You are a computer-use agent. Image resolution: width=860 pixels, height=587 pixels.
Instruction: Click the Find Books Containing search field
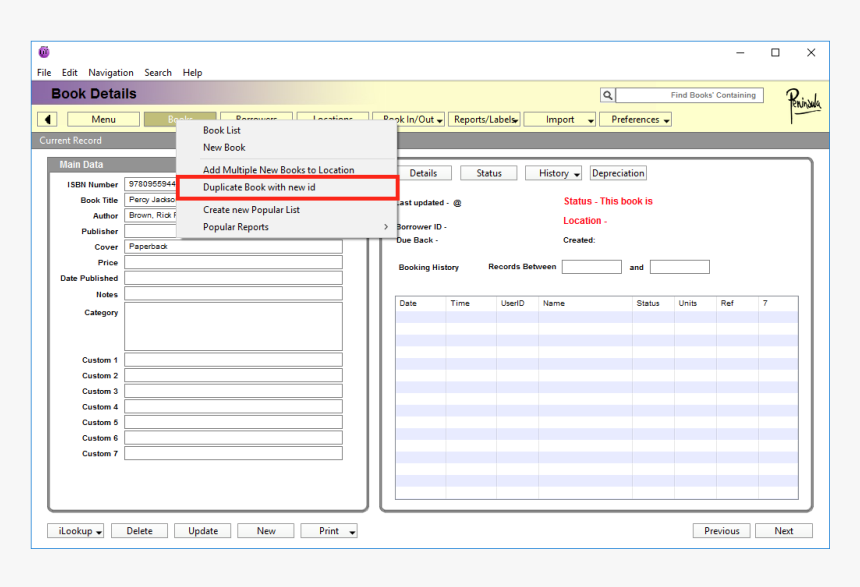[x=689, y=95]
